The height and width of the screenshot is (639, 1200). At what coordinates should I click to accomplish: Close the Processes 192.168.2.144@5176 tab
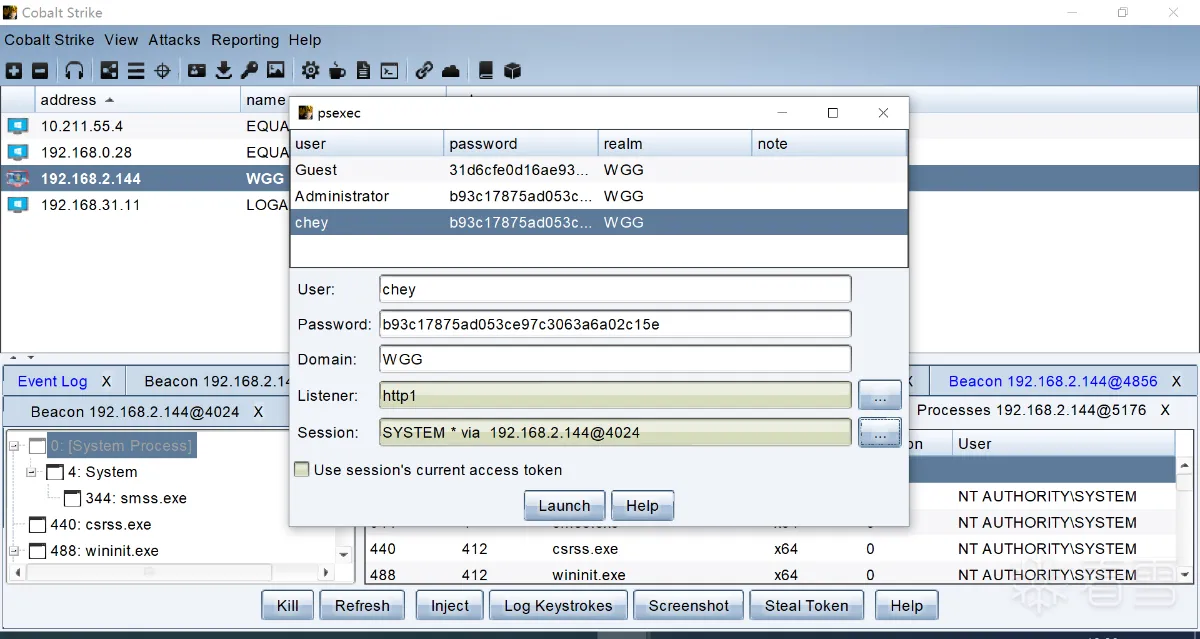pos(1165,410)
